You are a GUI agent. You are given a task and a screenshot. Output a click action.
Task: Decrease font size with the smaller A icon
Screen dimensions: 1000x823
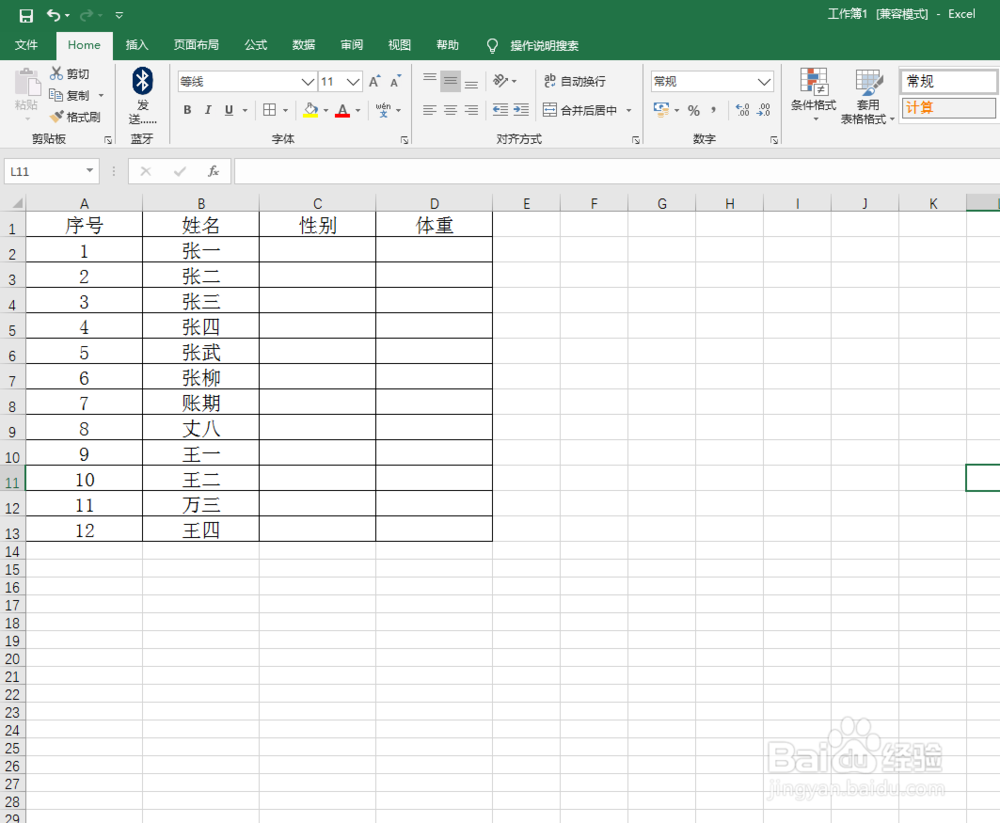click(396, 81)
